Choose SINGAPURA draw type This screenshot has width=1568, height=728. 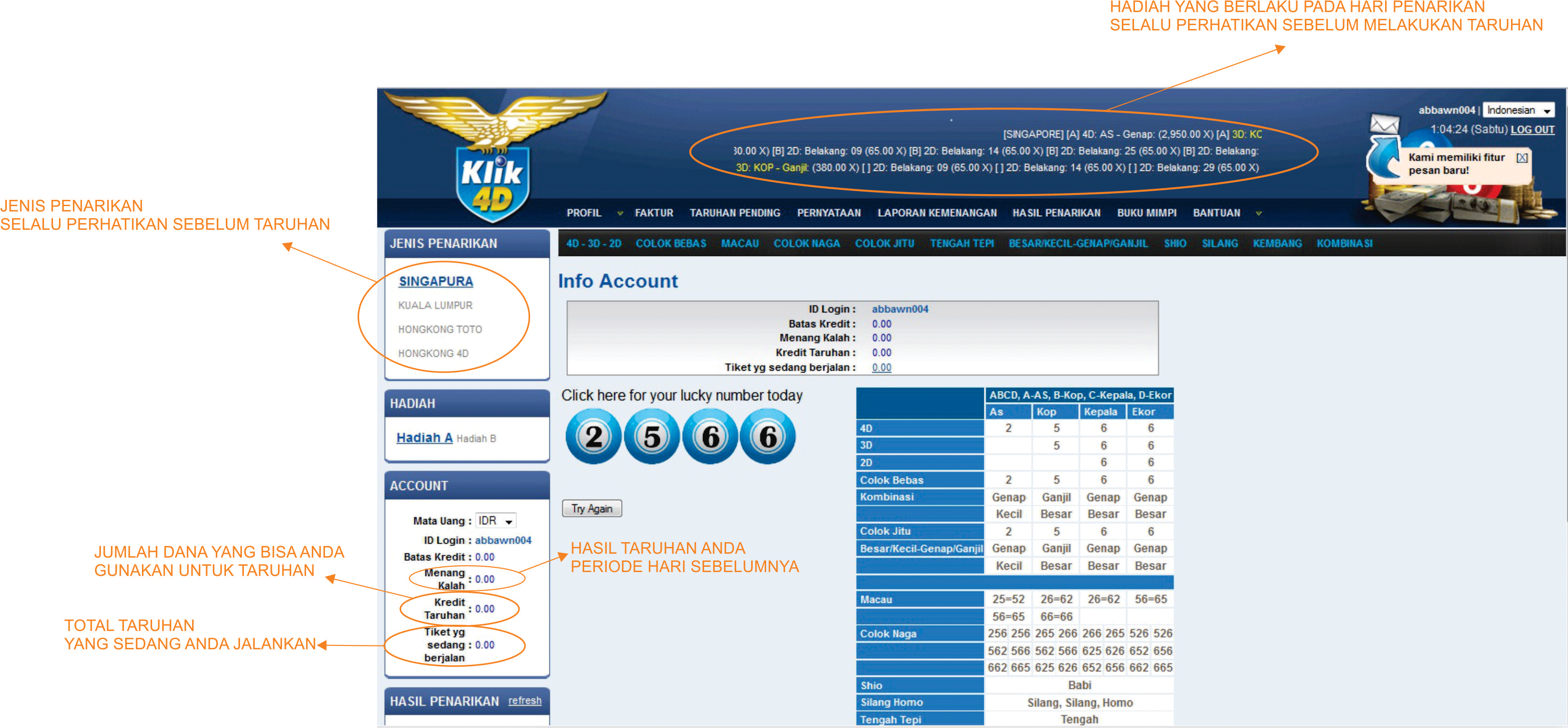(436, 281)
